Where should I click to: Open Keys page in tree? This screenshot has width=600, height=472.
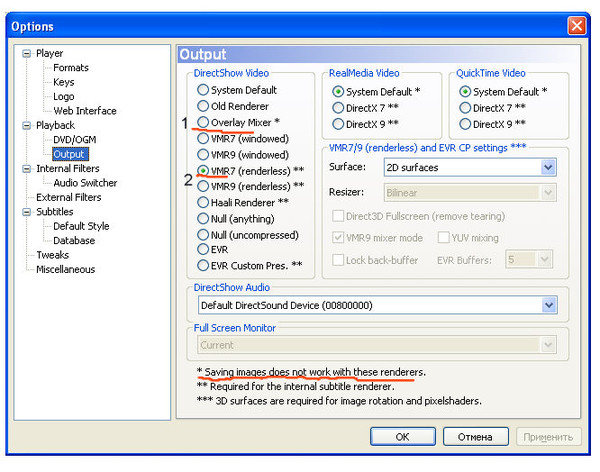tap(64, 82)
